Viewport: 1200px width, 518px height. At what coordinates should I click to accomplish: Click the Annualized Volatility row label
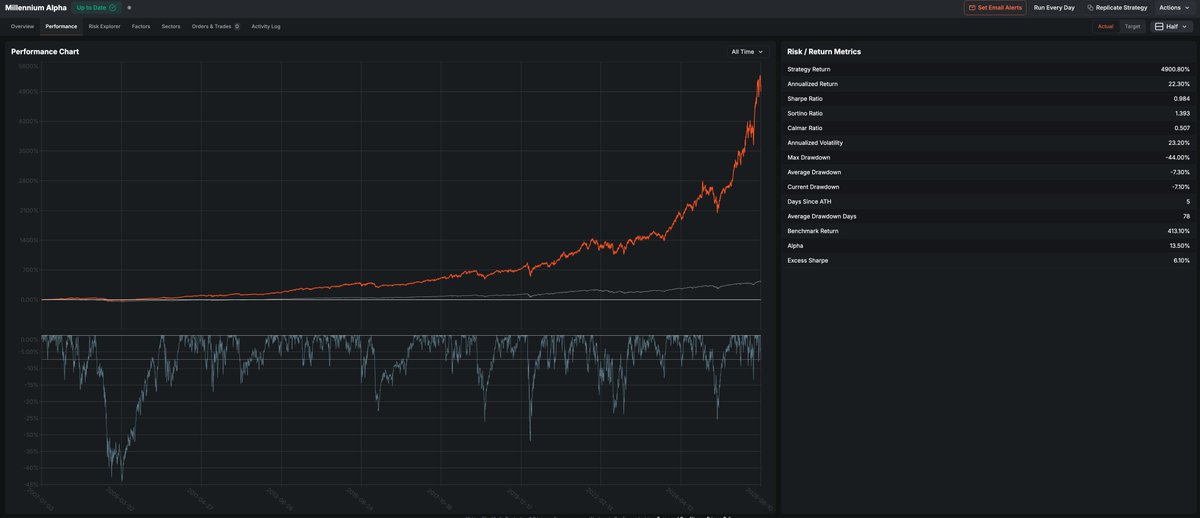click(813, 143)
